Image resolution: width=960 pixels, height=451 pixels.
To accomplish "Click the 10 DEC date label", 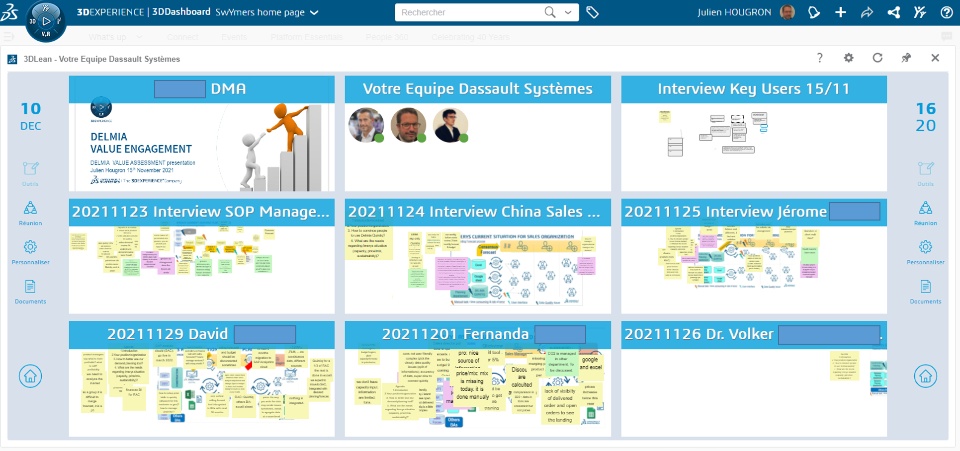I will 31,116.
